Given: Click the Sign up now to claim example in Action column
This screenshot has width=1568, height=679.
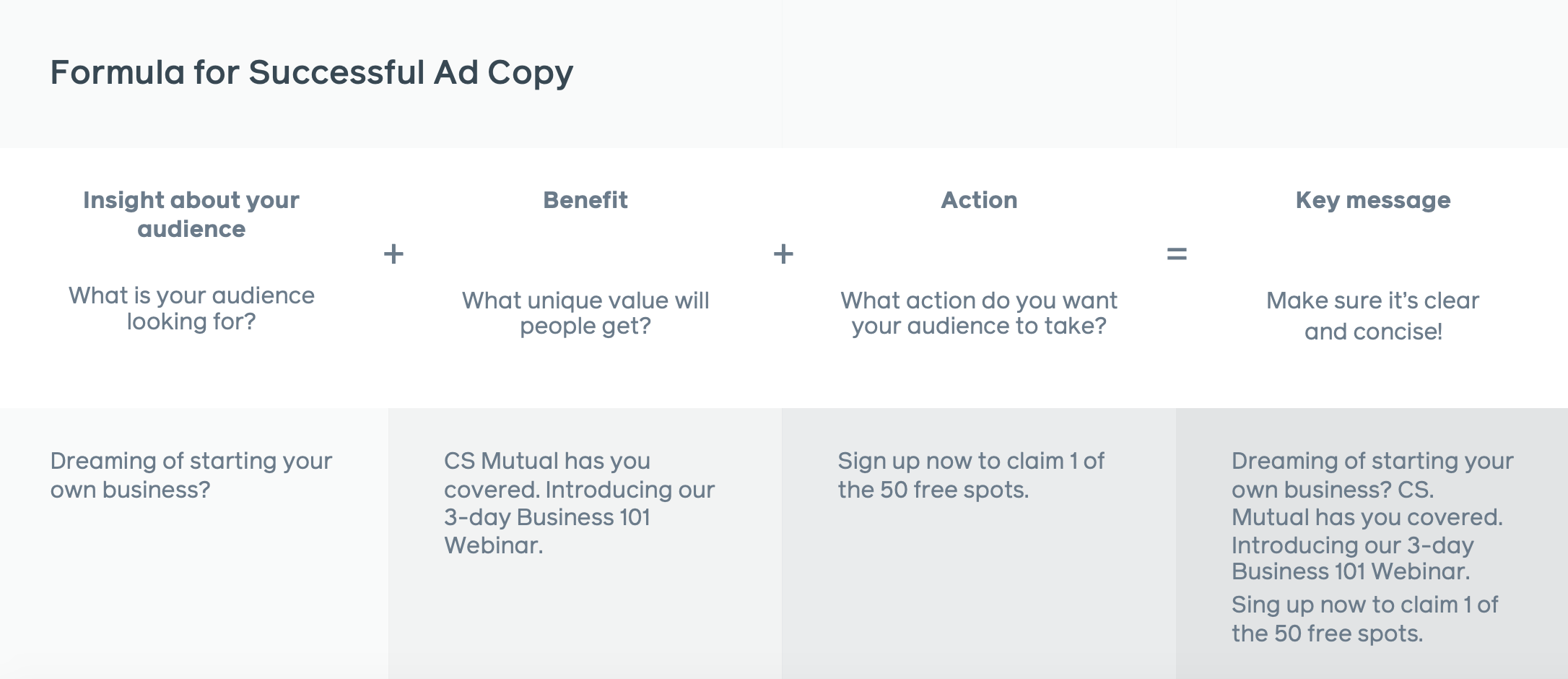Looking at the screenshot, I should 971,475.
